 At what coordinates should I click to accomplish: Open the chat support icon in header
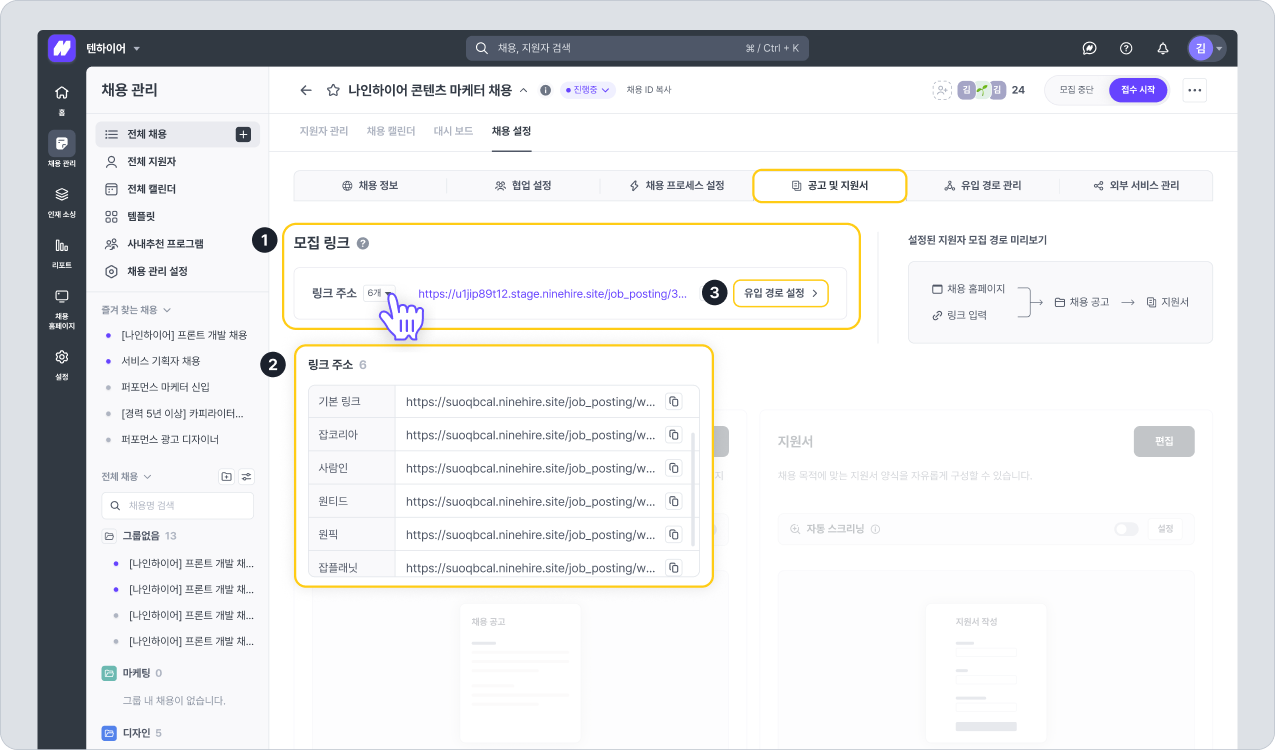coord(1090,48)
